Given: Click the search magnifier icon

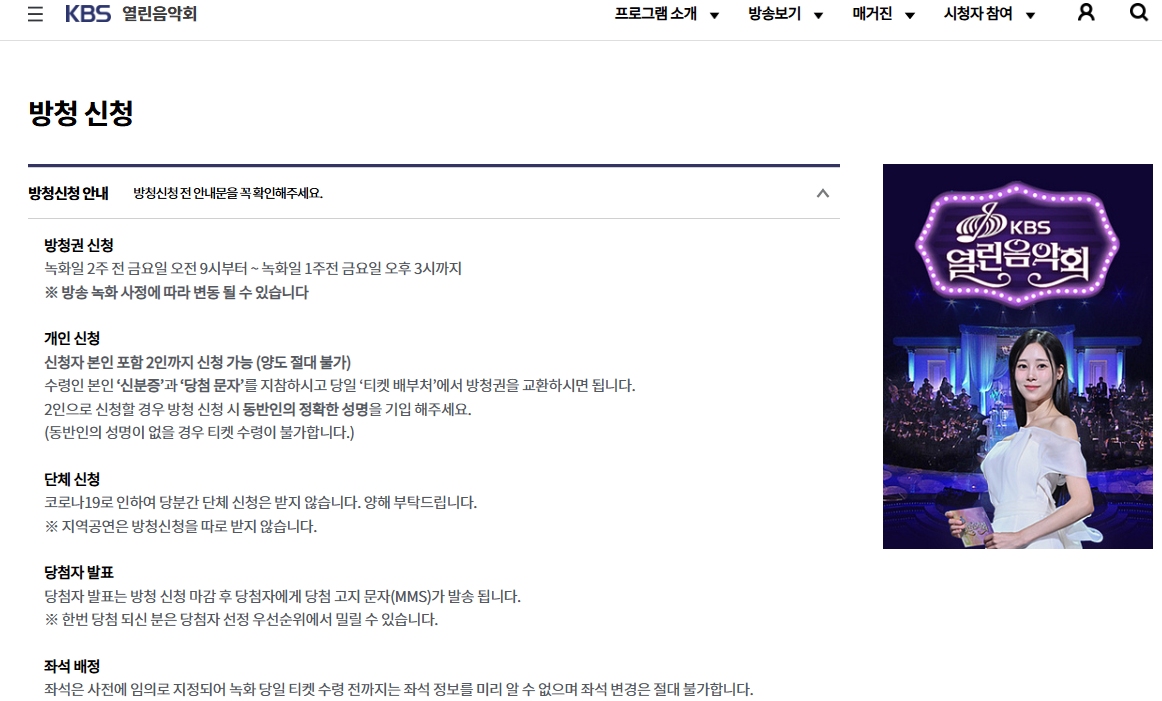Looking at the screenshot, I should [1138, 13].
